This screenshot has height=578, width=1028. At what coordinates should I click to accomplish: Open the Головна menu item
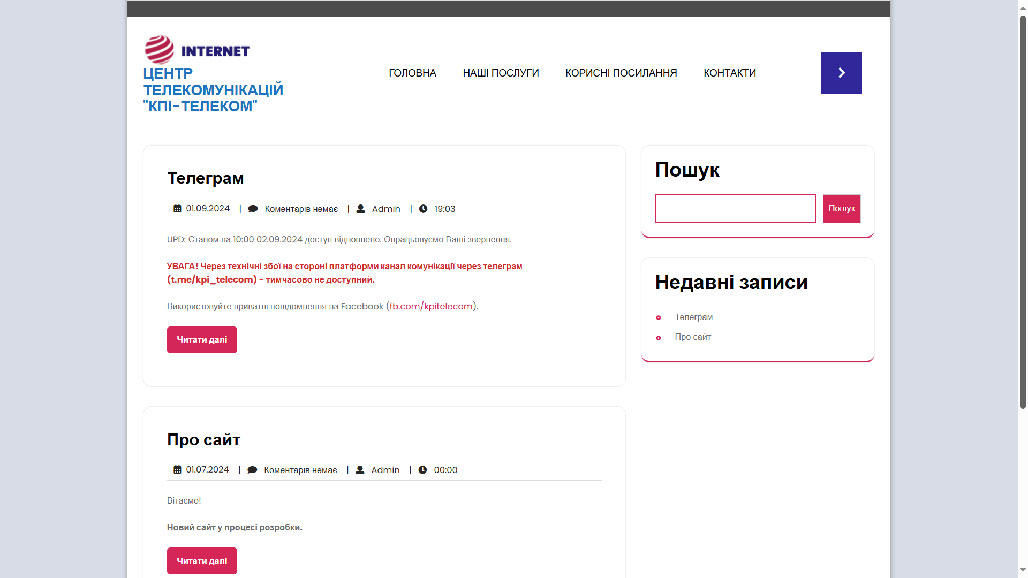click(x=412, y=73)
